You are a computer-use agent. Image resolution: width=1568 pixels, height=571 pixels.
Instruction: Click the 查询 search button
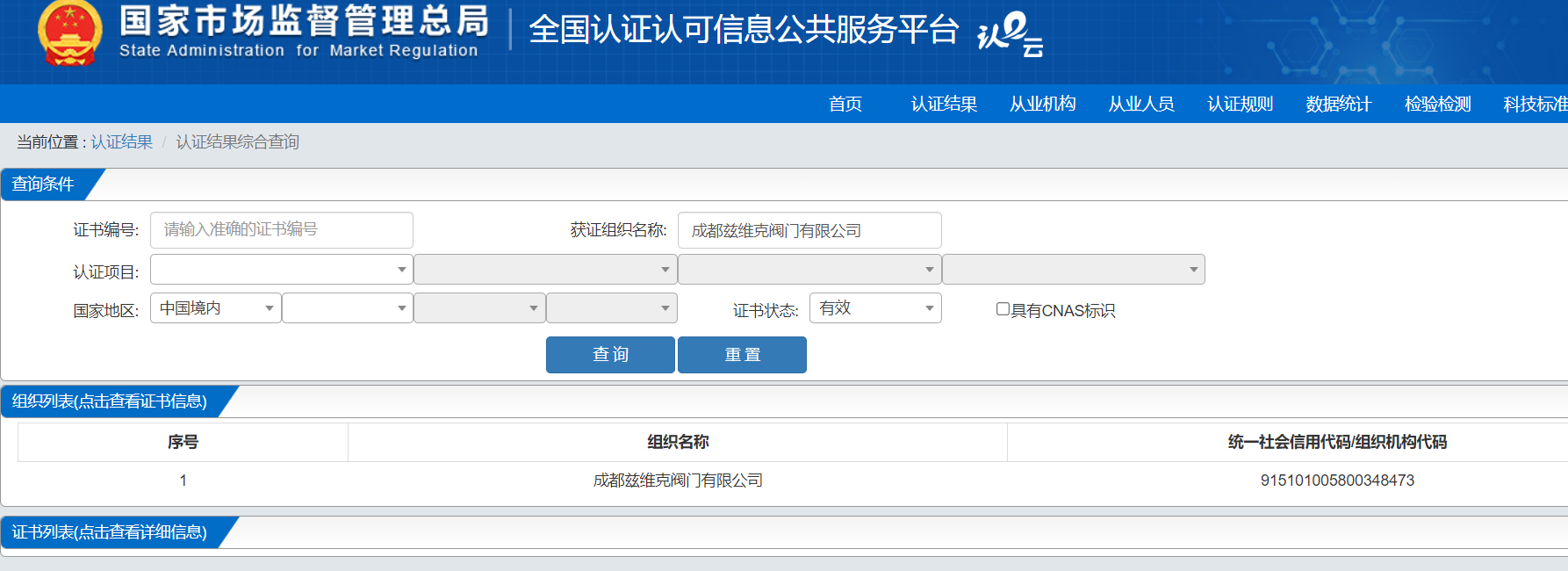[610, 355]
